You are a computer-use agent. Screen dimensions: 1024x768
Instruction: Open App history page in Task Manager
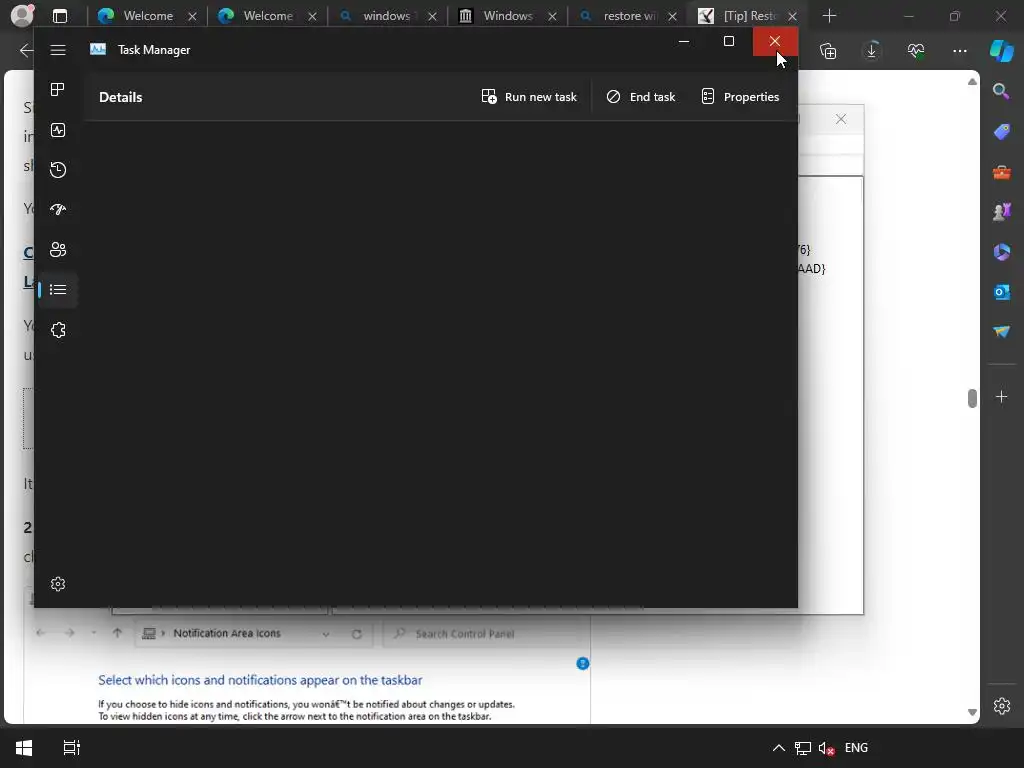(x=58, y=170)
